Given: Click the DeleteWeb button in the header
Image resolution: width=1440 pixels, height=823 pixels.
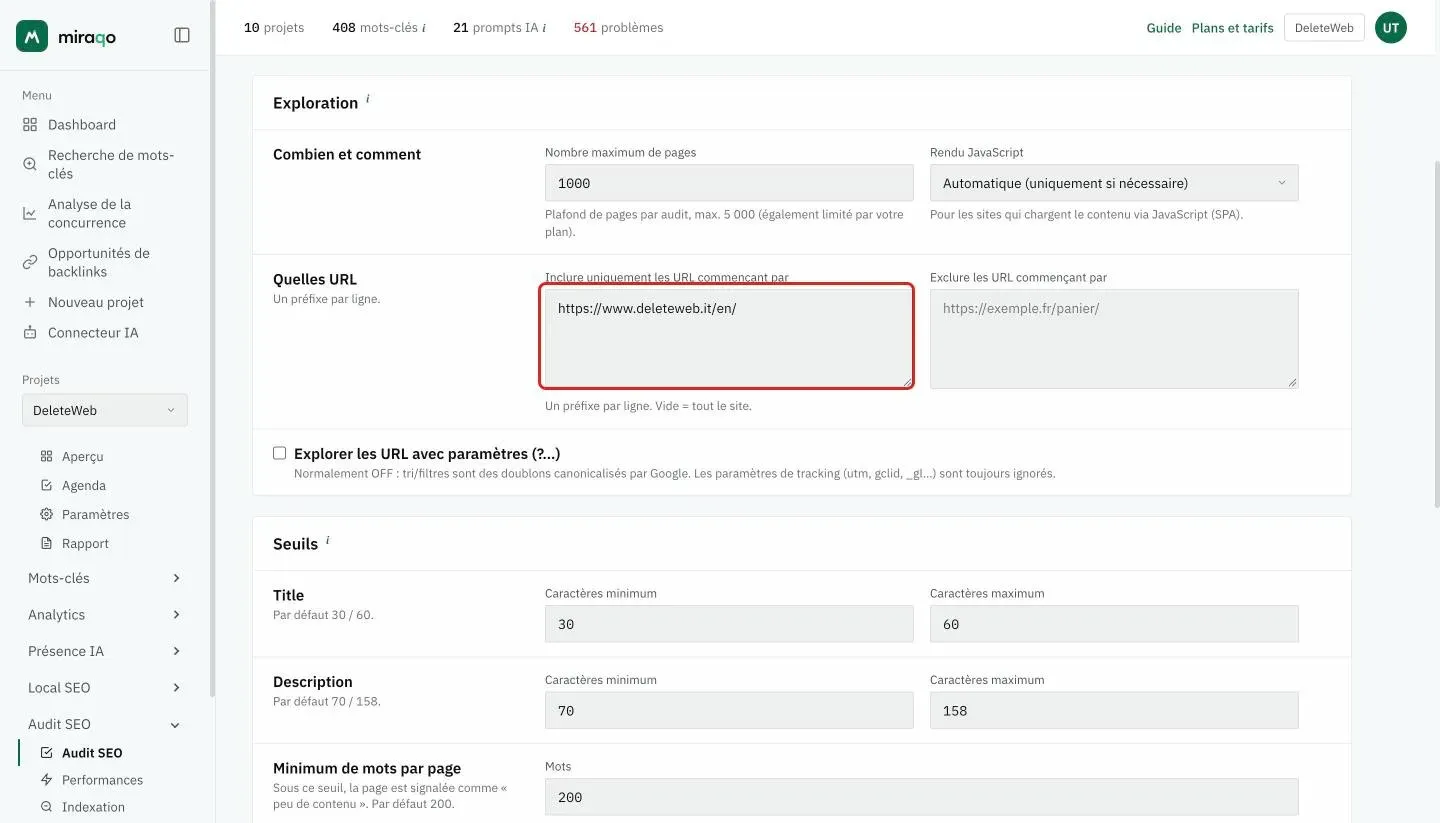Looking at the screenshot, I should [1324, 28].
